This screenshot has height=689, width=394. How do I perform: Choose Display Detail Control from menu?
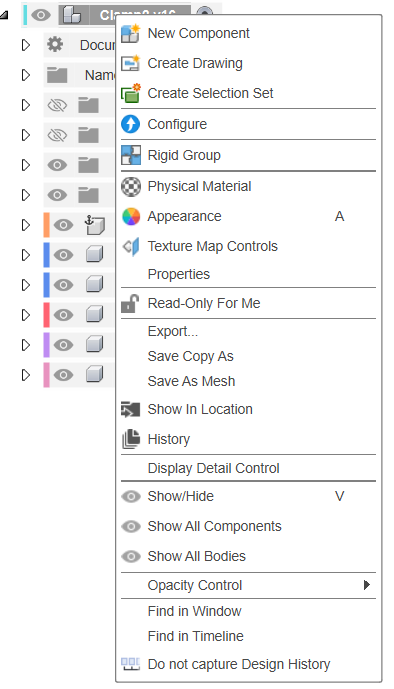tap(213, 468)
